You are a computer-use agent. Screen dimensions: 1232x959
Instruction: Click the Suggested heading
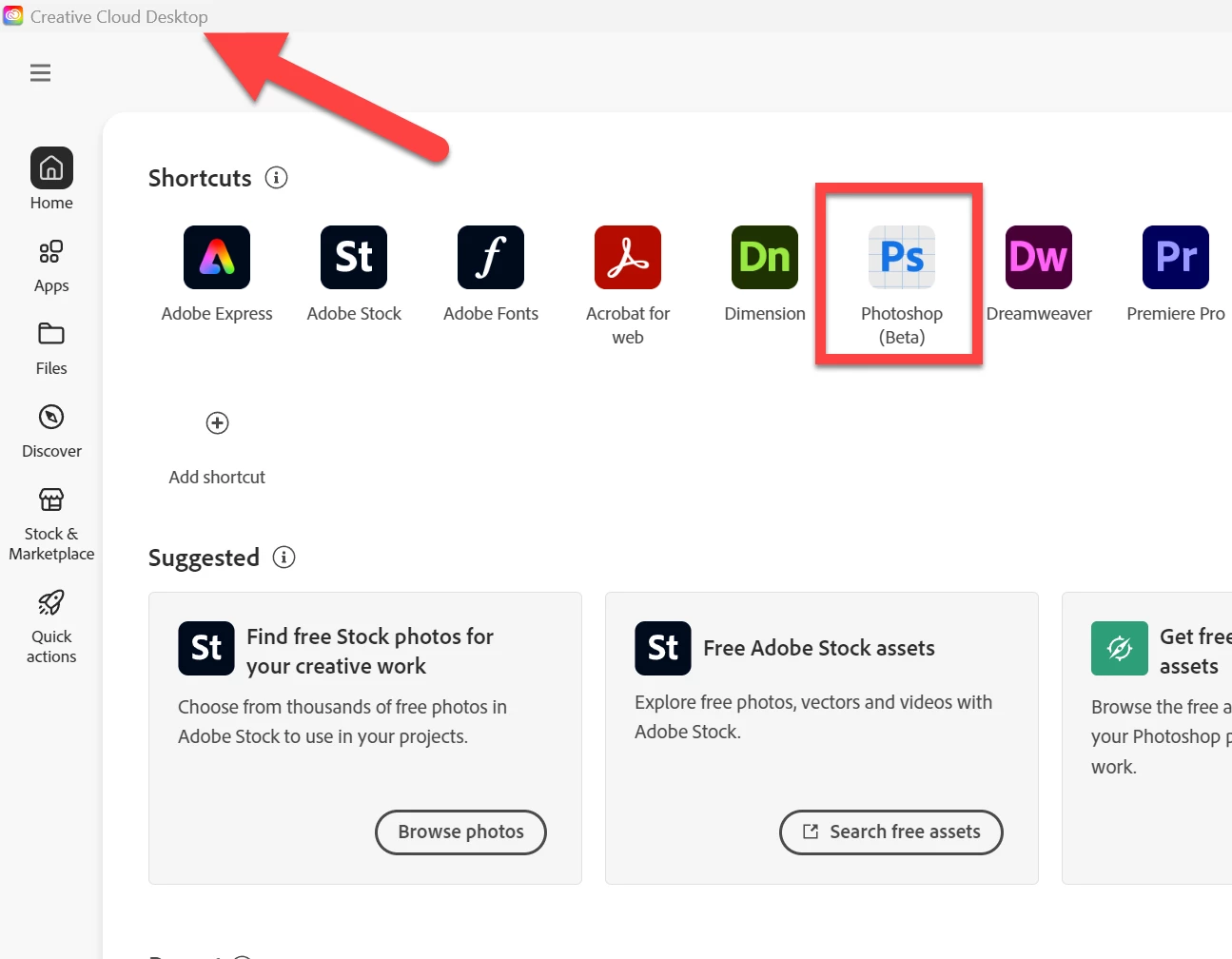[204, 558]
